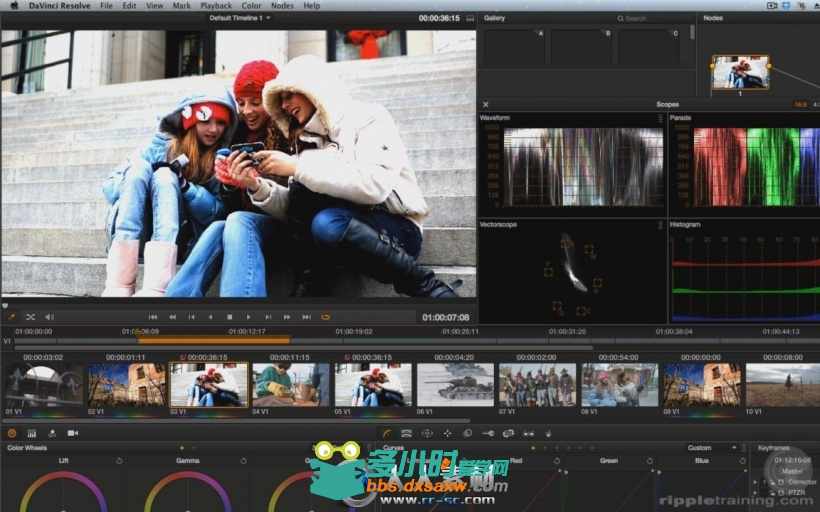Select node 1 in the Nodes editor
Screen dimensions: 820x512
pos(740,72)
